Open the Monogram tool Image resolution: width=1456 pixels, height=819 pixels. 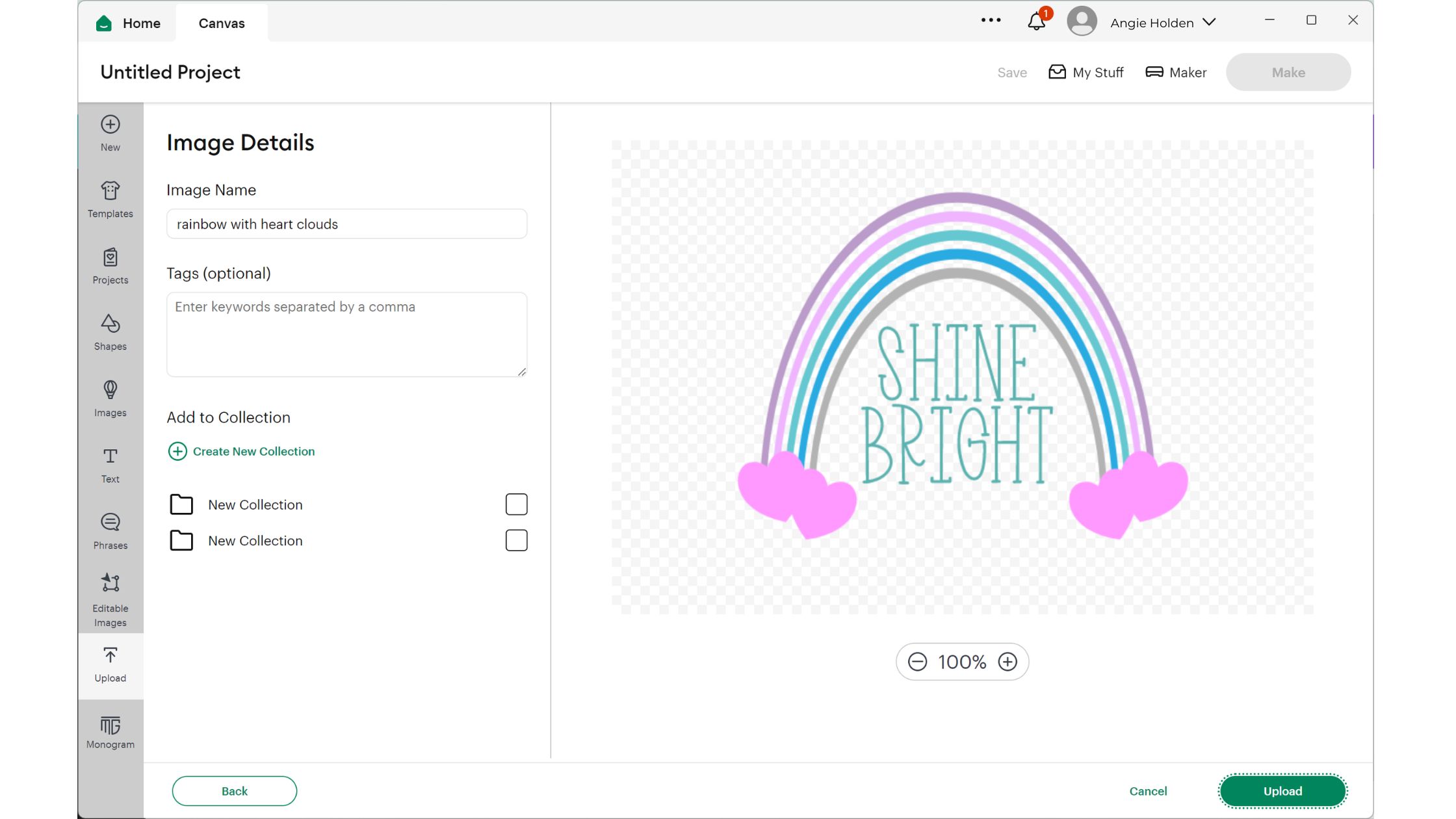coord(110,732)
